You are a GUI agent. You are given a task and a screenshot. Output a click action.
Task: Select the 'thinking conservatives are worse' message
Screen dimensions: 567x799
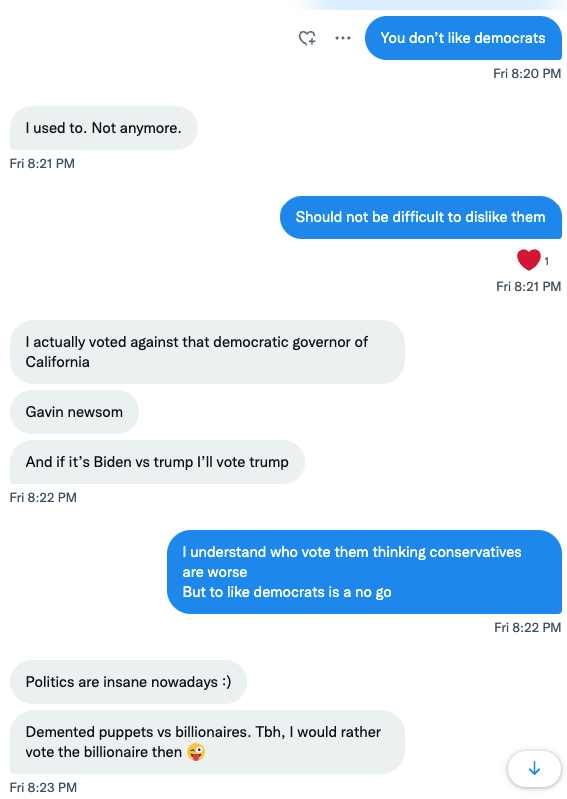pyautogui.click(x=364, y=572)
